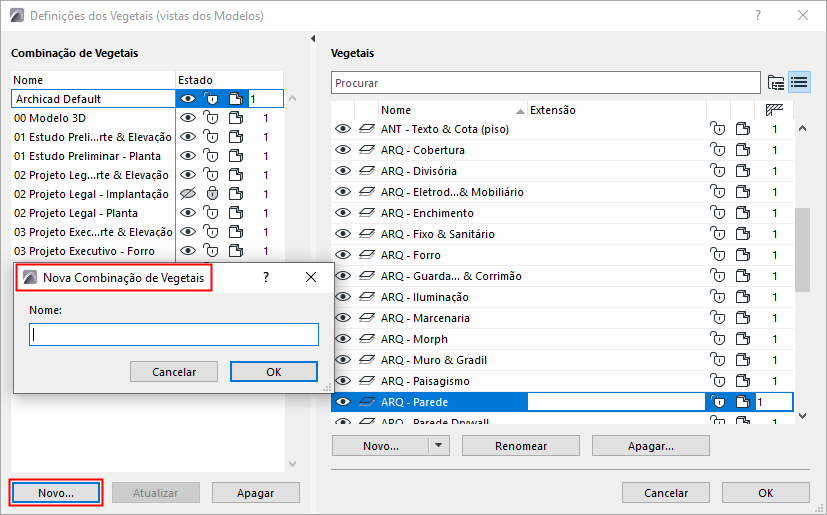Click wireframe icon of 00 Modelo 3D combination
The image size is (827, 515).
point(235,118)
